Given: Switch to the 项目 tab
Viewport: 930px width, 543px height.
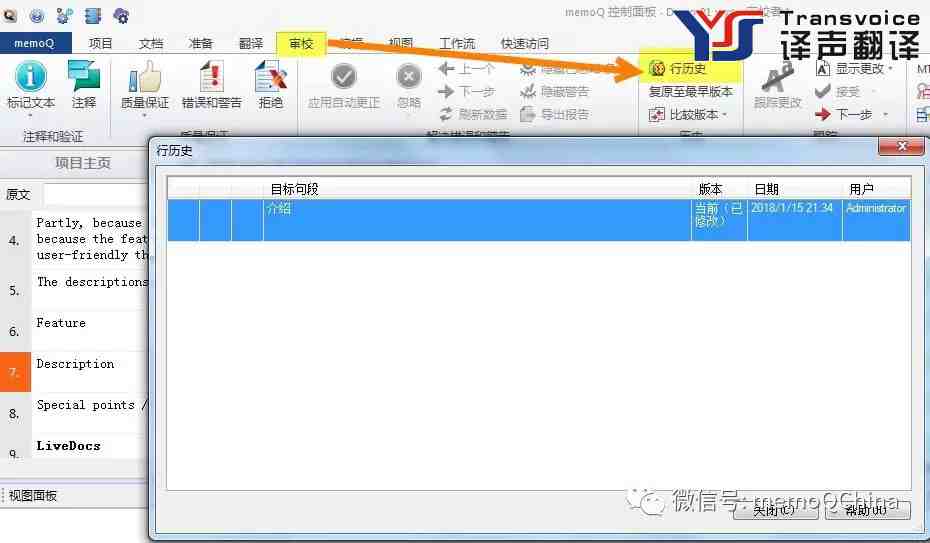Looking at the screenshot, I should coord(100,43).
